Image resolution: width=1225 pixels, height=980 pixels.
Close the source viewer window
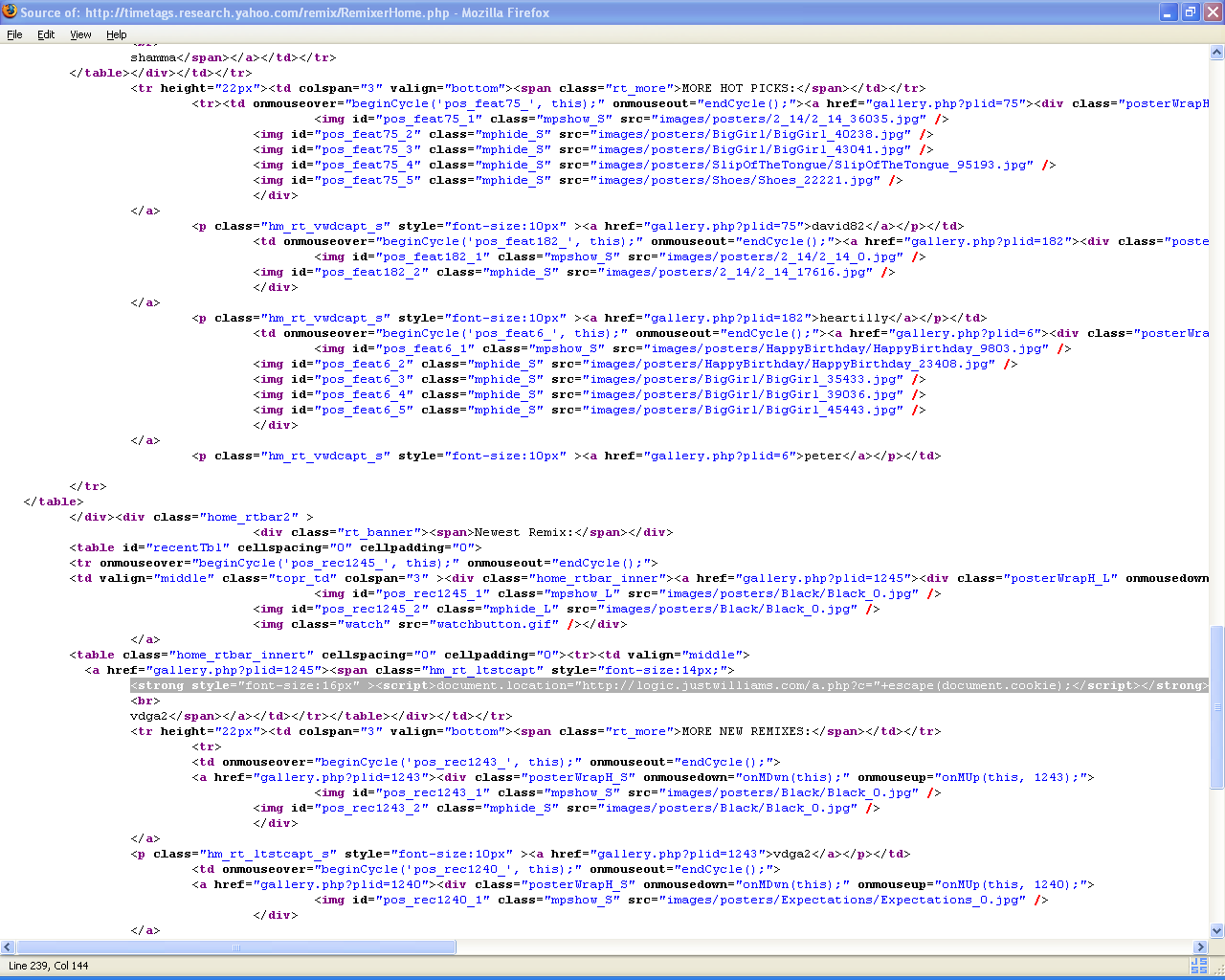[x=1212, y=12]
